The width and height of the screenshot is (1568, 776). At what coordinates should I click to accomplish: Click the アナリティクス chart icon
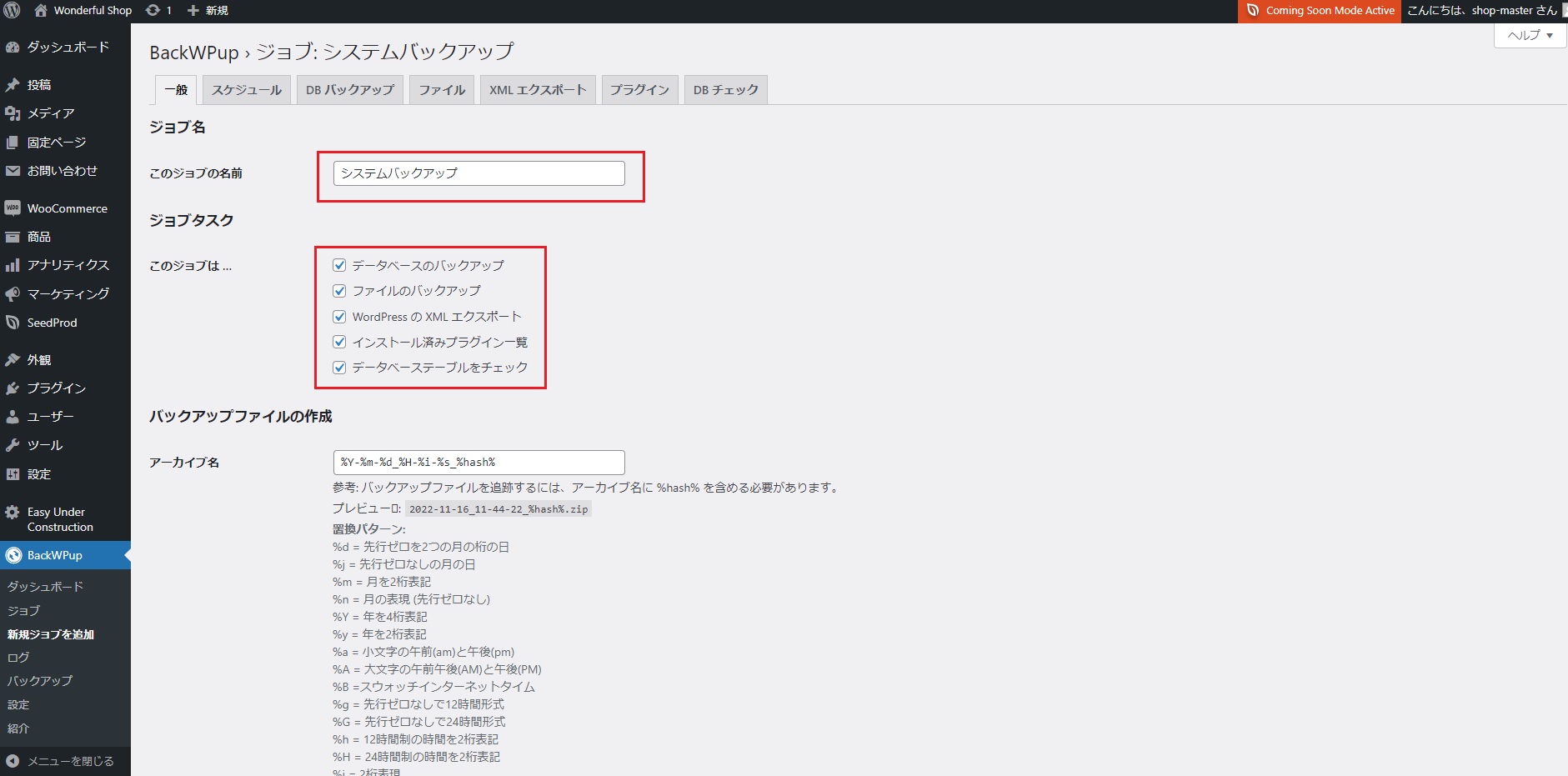click(x=13, y=265)
